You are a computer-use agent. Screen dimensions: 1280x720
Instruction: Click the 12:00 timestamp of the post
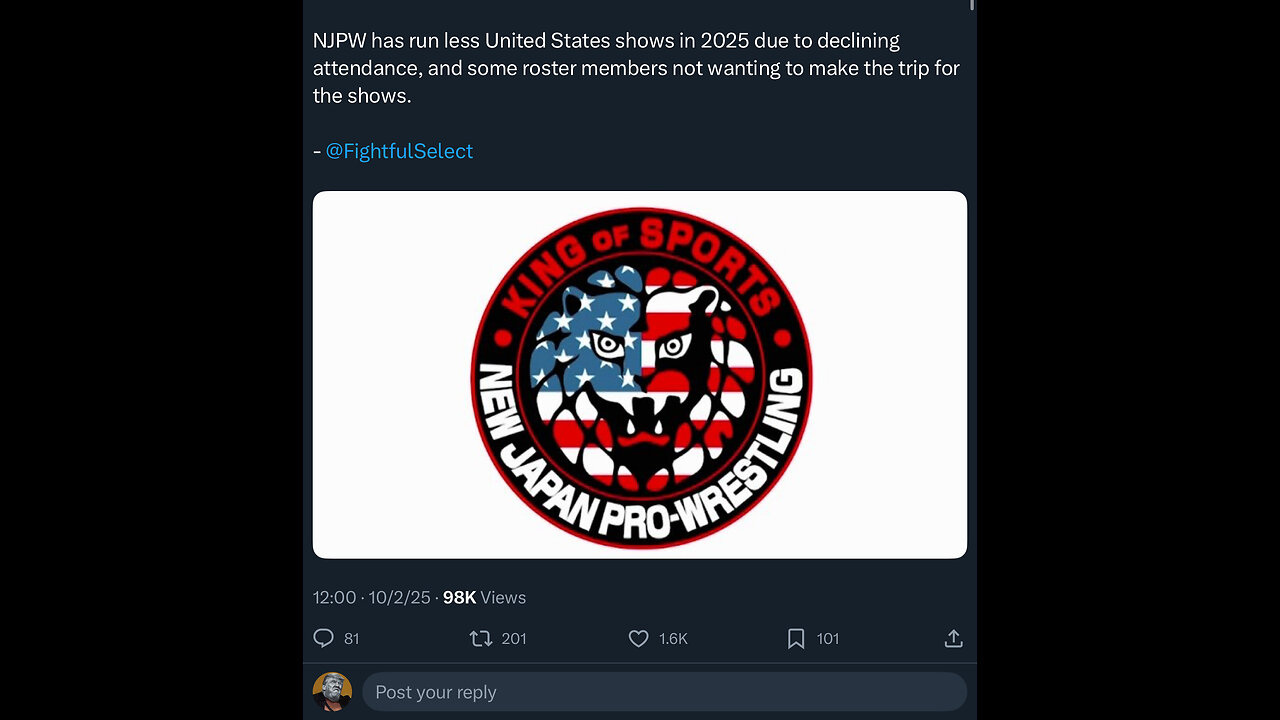pos(334,597)
